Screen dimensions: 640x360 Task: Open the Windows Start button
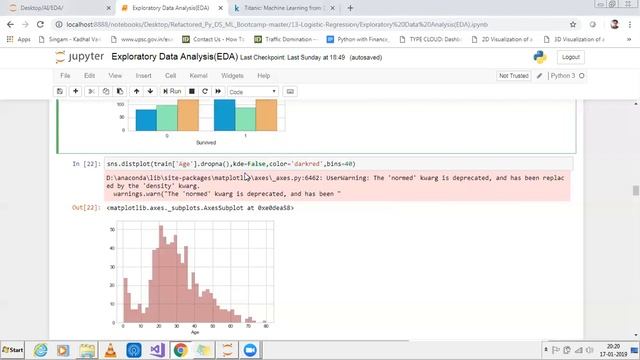pos(13,350)
